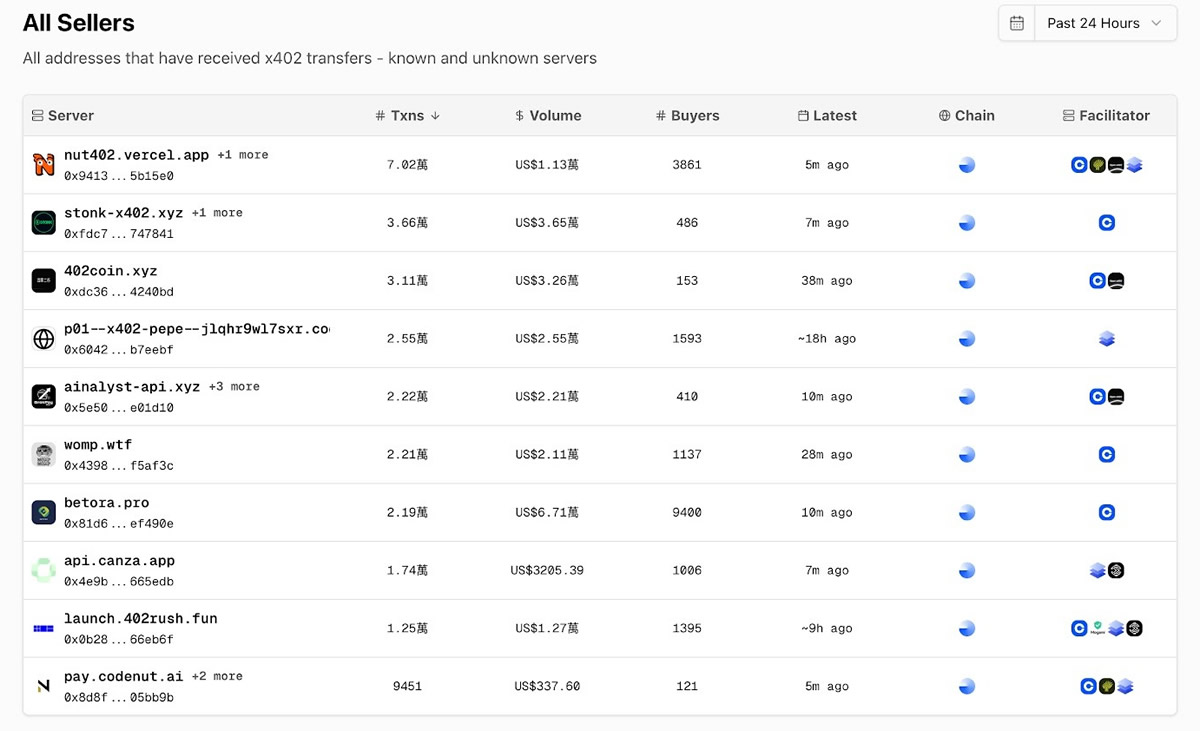
Task: Expand the +1 more servers for nut402.vercel.app
Action: (243, 155)
